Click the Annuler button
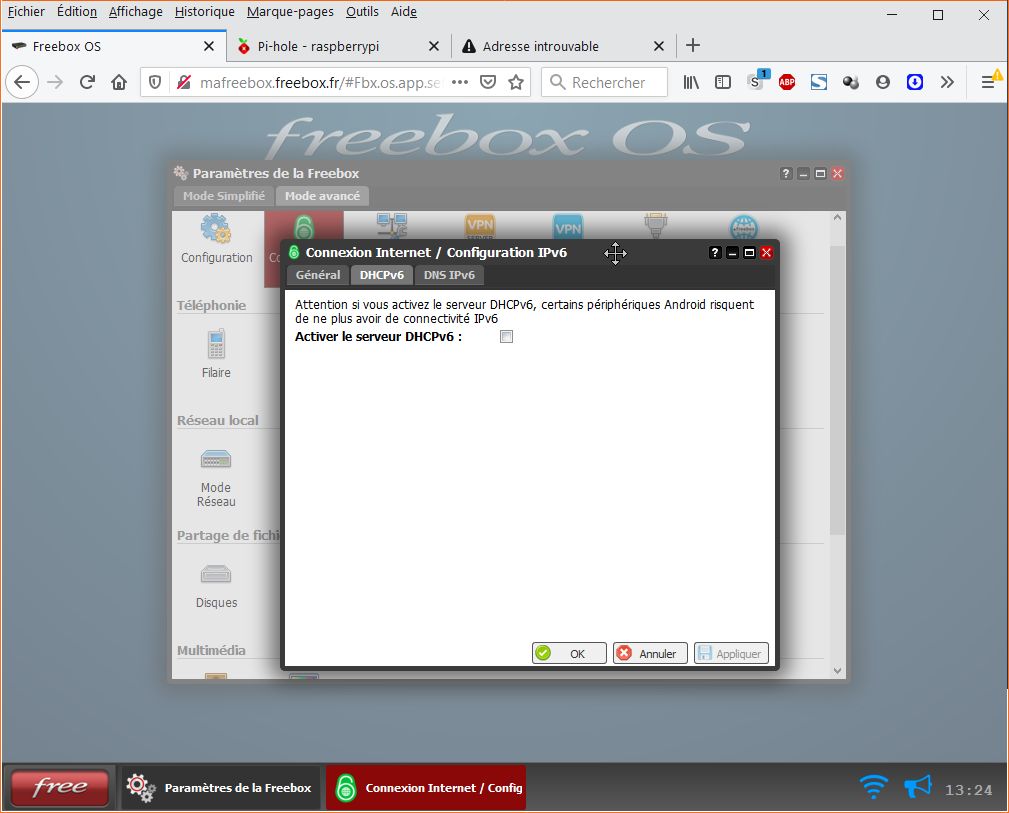 tap(650, 653)
